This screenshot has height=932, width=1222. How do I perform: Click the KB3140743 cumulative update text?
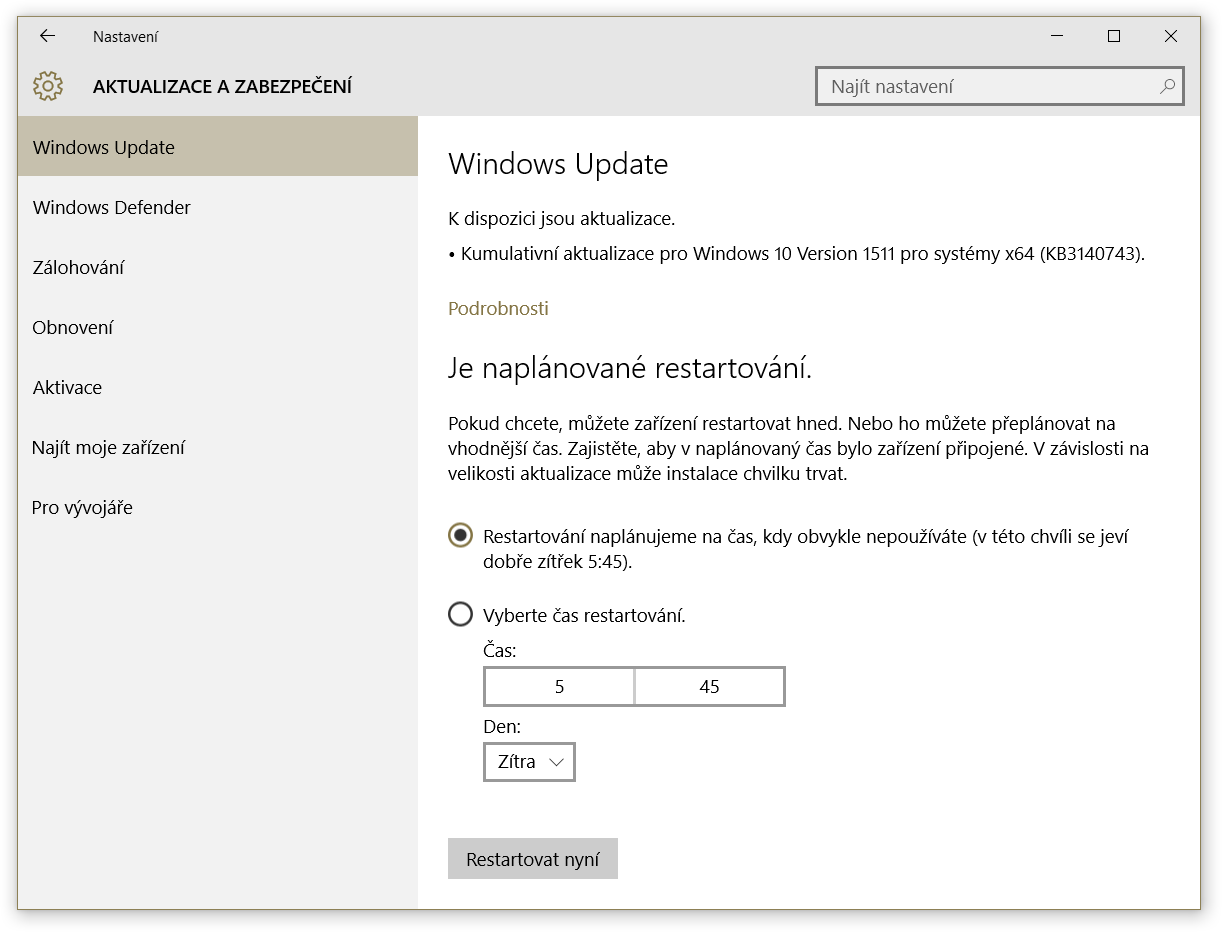click(797, 254)
